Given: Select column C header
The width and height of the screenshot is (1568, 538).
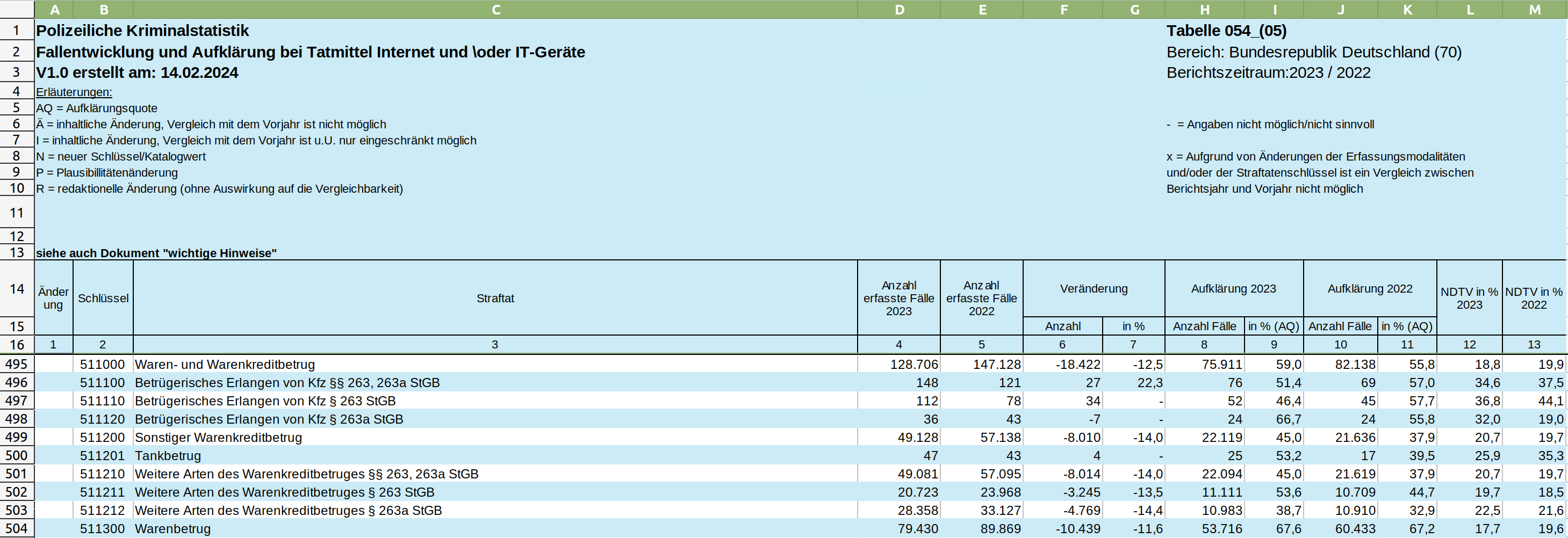Looking at the screenshot, I should tap(495, 10).
